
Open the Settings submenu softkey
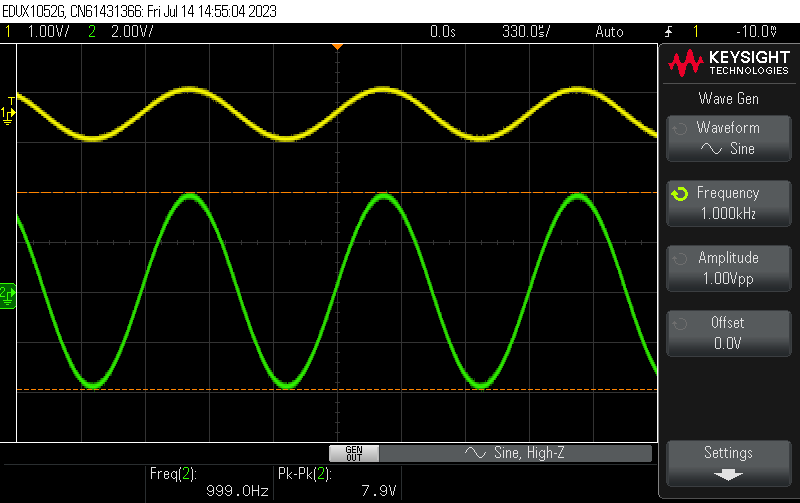pos(729,463)
